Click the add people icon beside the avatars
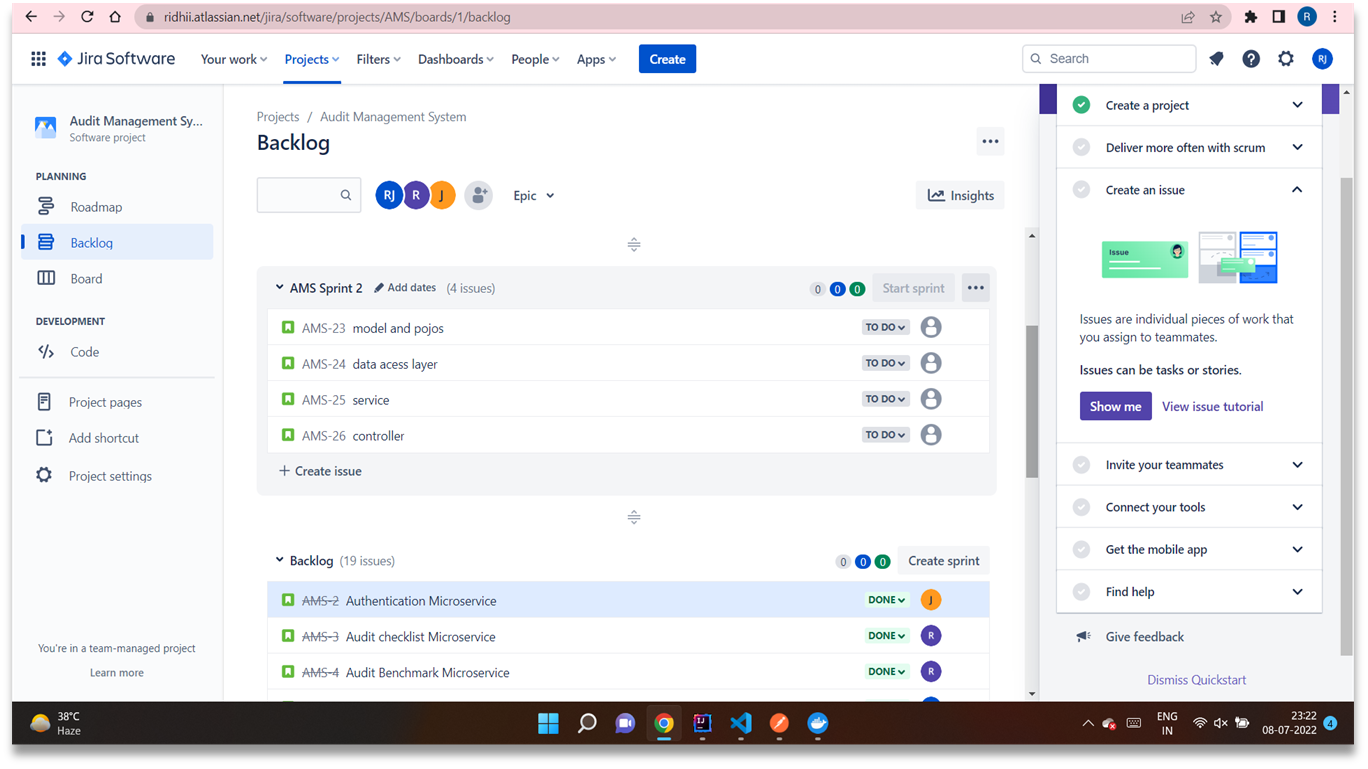 (478, 195)
